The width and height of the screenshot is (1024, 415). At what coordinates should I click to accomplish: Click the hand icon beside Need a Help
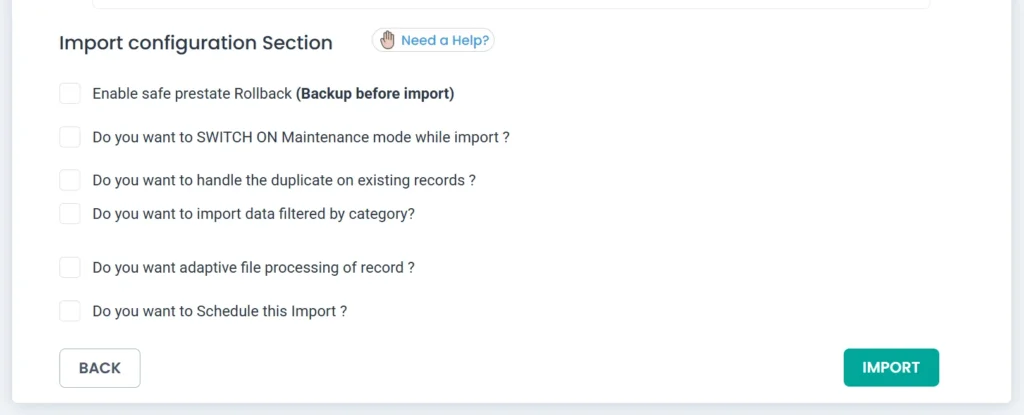[x=387, y=41]
